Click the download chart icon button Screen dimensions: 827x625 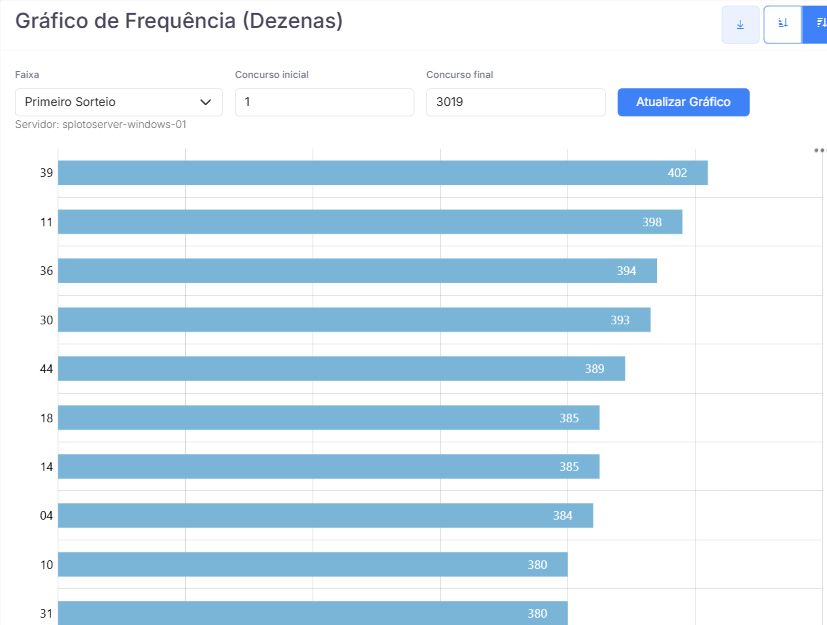(x=740, y=24)
